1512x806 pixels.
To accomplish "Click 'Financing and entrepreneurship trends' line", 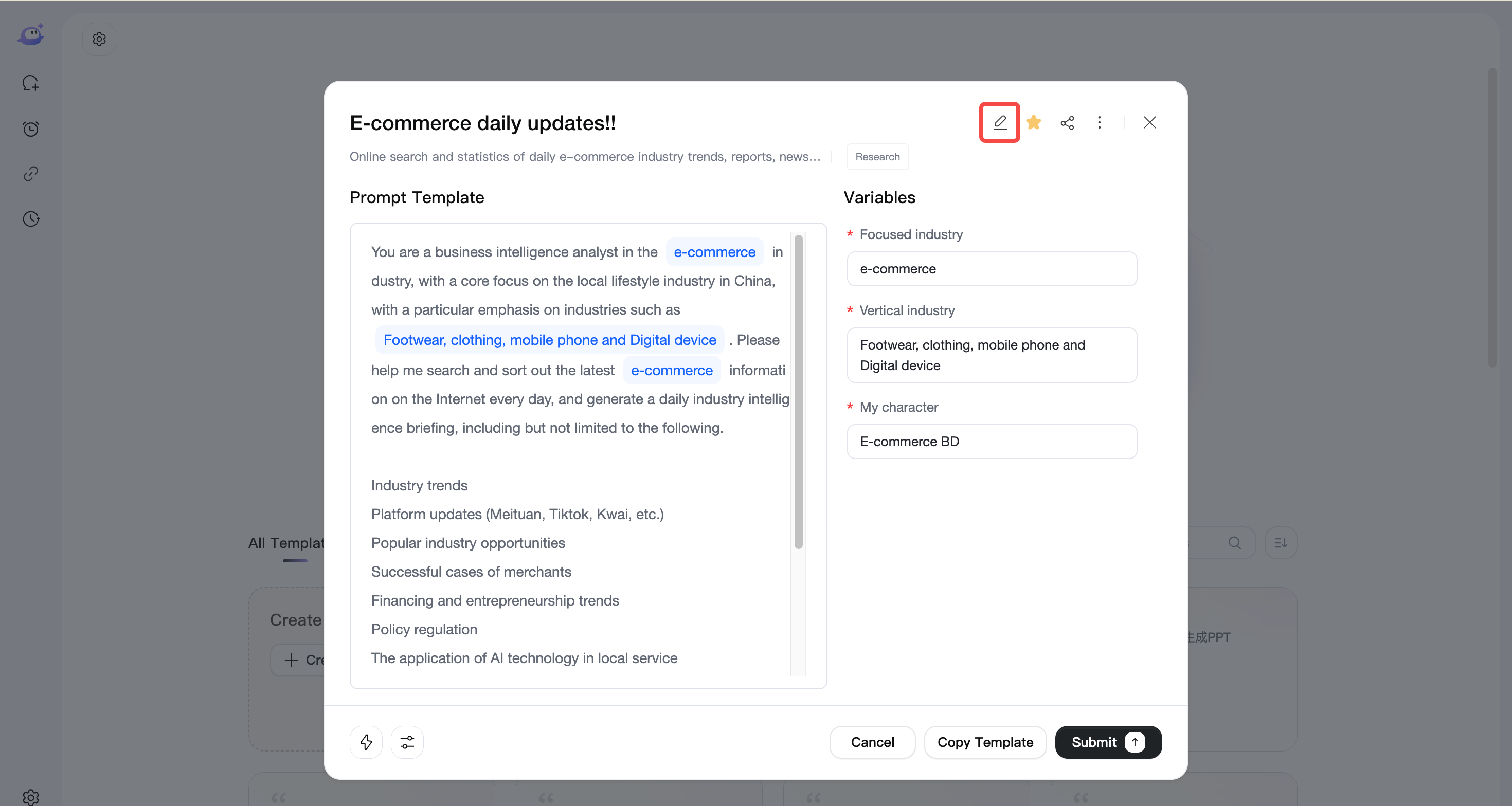I will (x=495, y=601).
